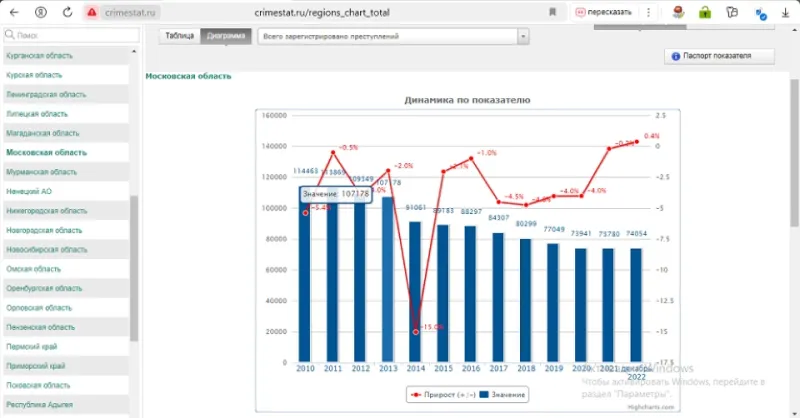Click the 2014 bar in the chart
The width and height of the screenshot is (800, 418).
[x=415, y=292]
